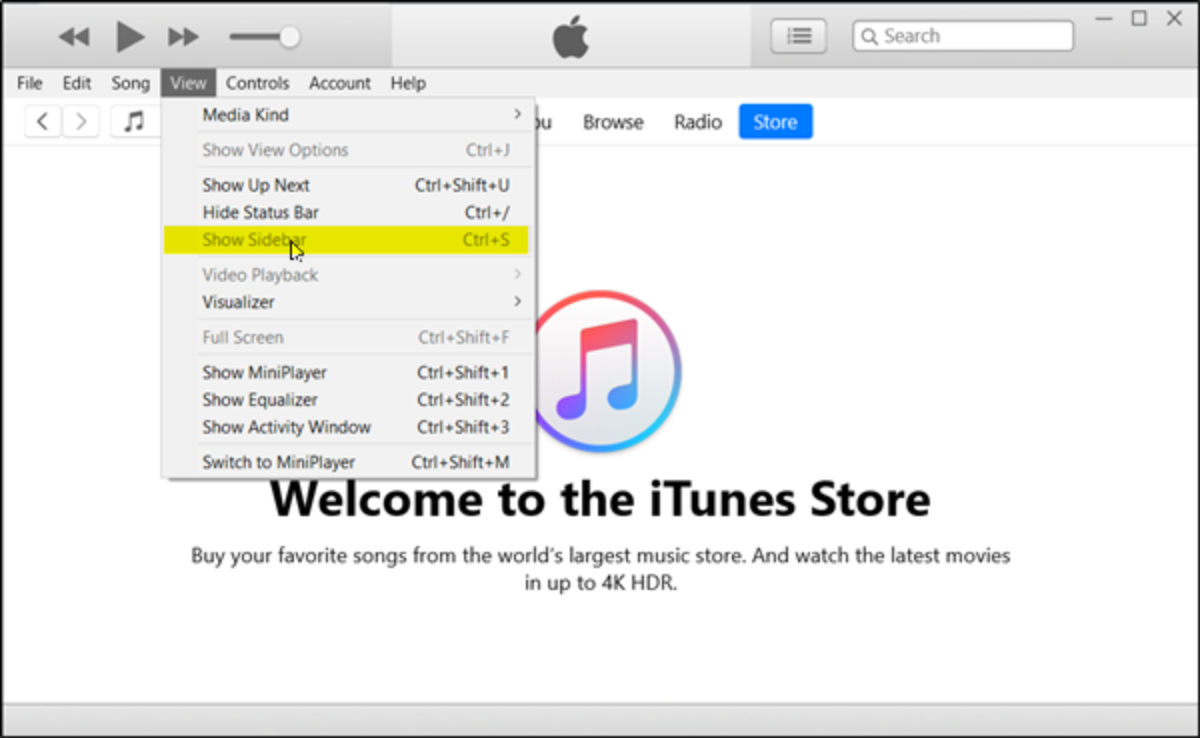This screenshot has width=1200, height=738.
Task: Maximize the iTunes window
Action: (1139, 18)
